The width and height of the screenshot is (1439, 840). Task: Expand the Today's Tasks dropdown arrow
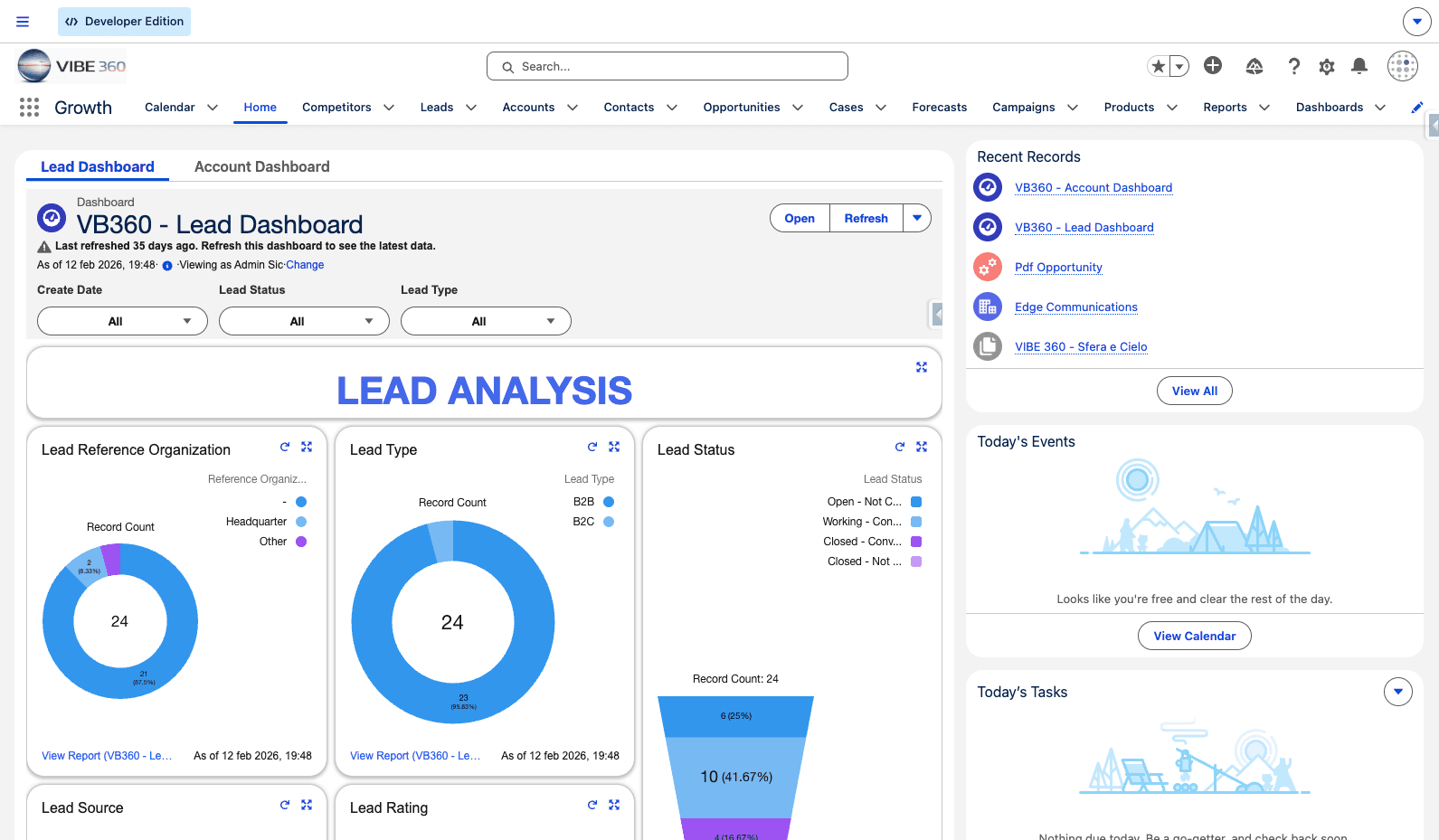click(1397, 692)
